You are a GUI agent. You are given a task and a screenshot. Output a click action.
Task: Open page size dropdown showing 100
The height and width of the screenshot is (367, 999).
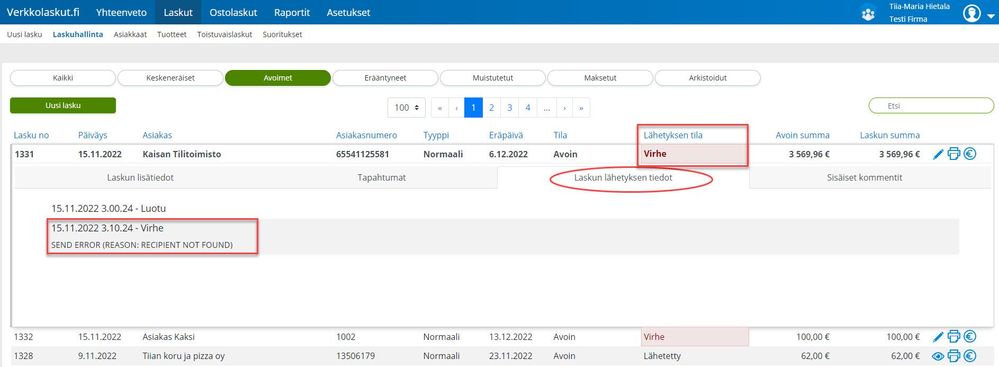point(406,108)
